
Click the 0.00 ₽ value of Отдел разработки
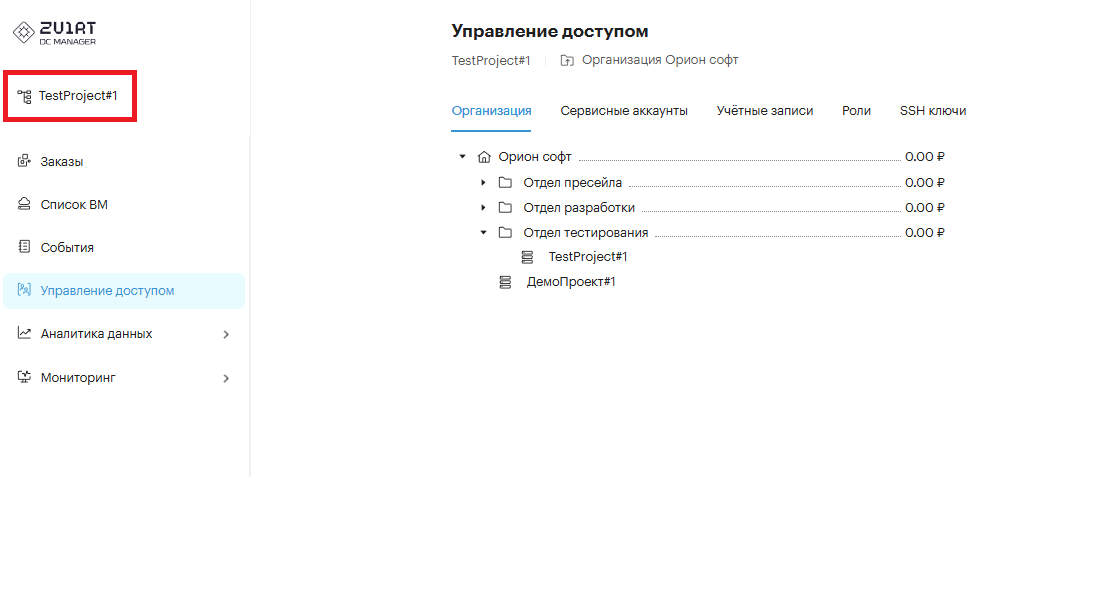(x=924, y=208)
